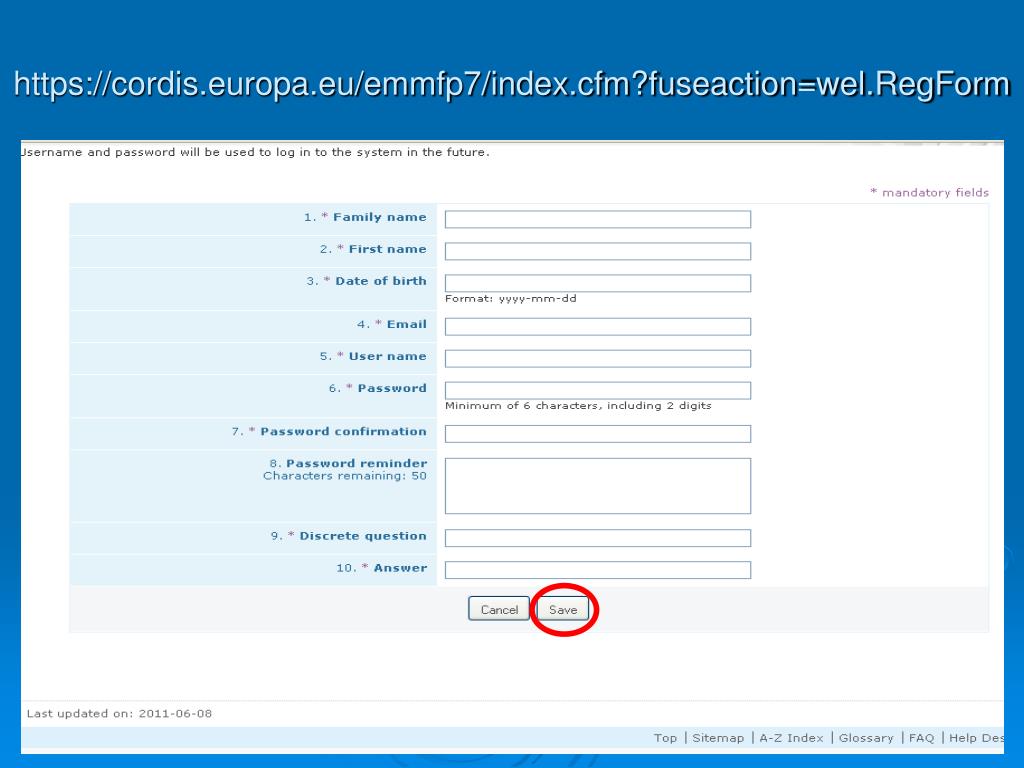Click the 'Minimum of 6 characters' hint
Screen dimensions: 1024x768
coord(578,406)
